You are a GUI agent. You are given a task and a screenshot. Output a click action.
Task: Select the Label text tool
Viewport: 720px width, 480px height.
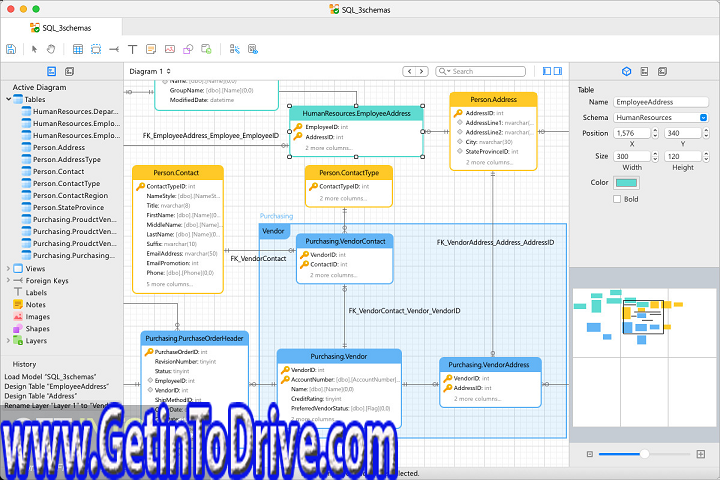pos(132,49)
